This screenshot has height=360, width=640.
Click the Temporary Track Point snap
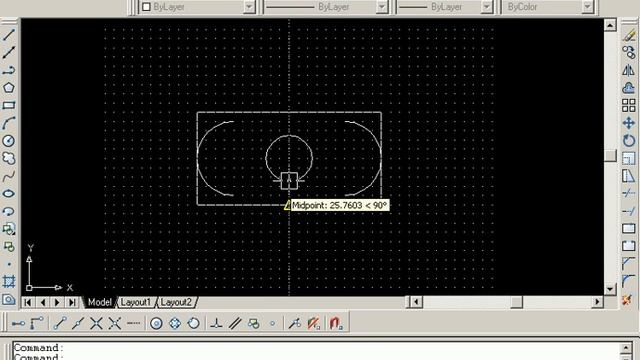18,324
